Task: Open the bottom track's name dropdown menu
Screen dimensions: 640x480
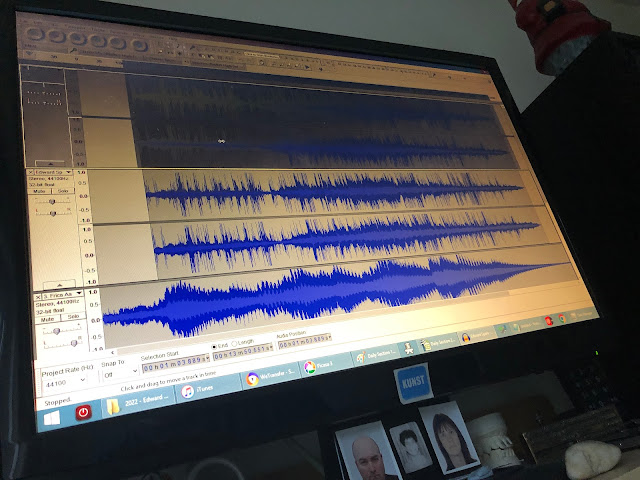Action: [x=62, y=295]
